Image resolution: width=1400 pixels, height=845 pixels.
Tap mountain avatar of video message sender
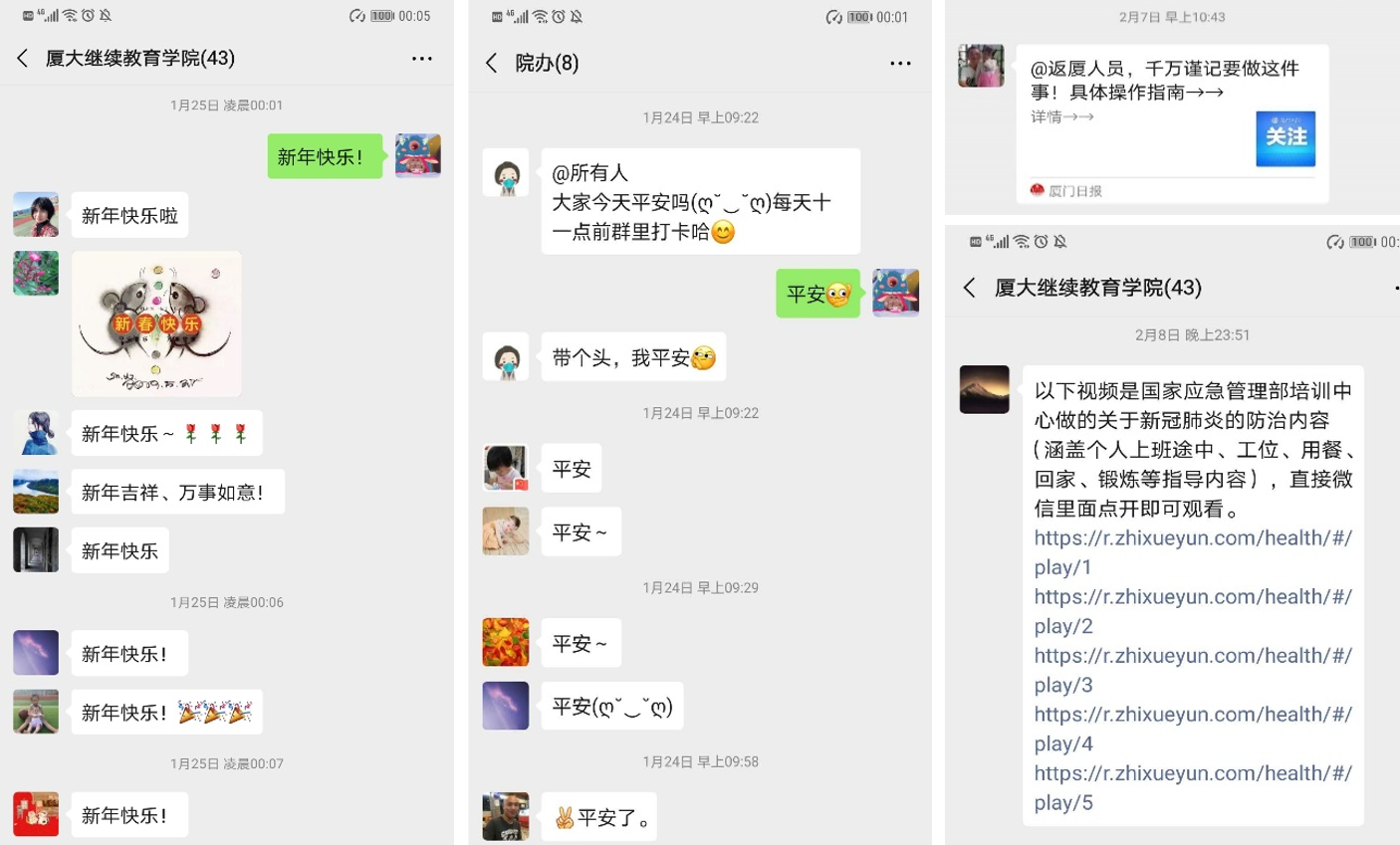(984, 388)
